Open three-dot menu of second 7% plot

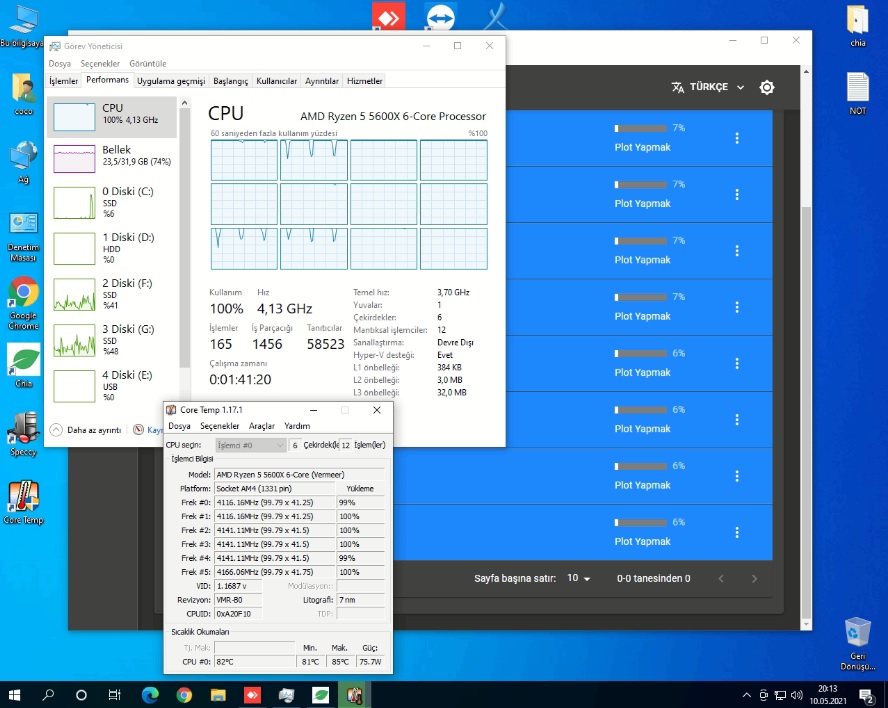(x=737, y=194)
